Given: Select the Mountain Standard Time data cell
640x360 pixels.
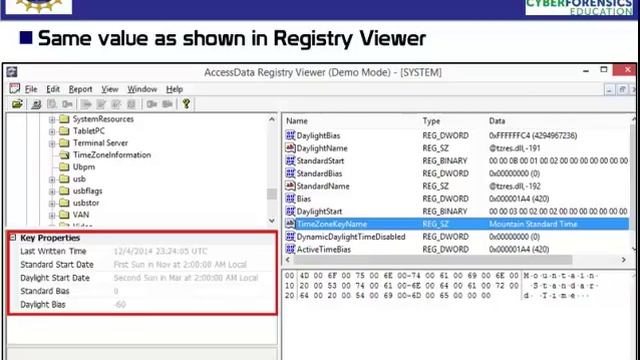Looking at the screenshot, I should 533,224.
